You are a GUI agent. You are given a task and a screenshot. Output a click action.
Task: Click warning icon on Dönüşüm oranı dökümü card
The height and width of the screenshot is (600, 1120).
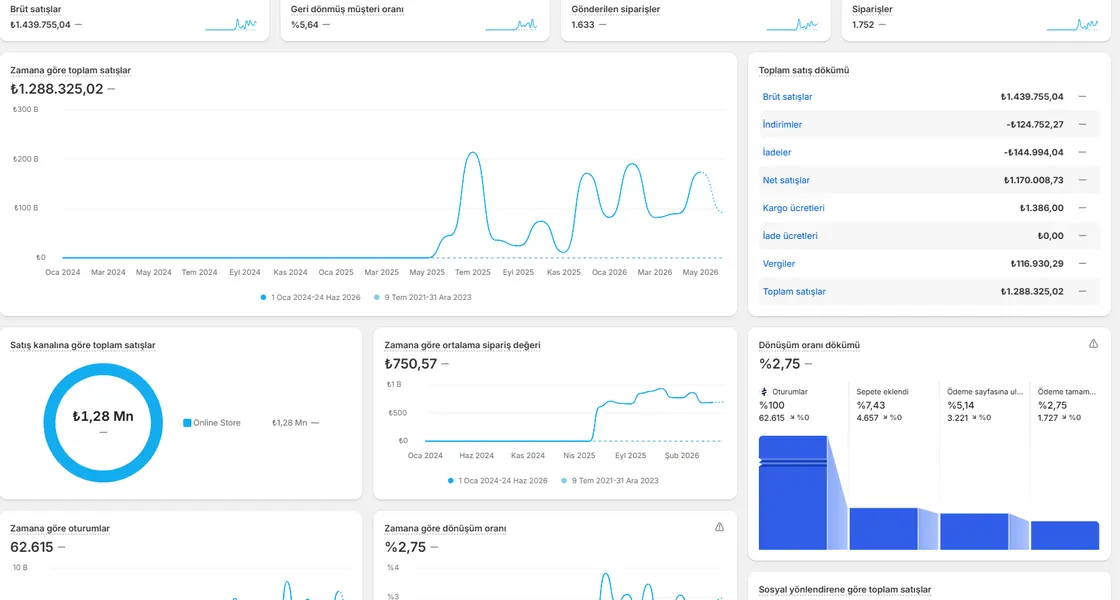pyautogui.click(x=1093, y=344)
